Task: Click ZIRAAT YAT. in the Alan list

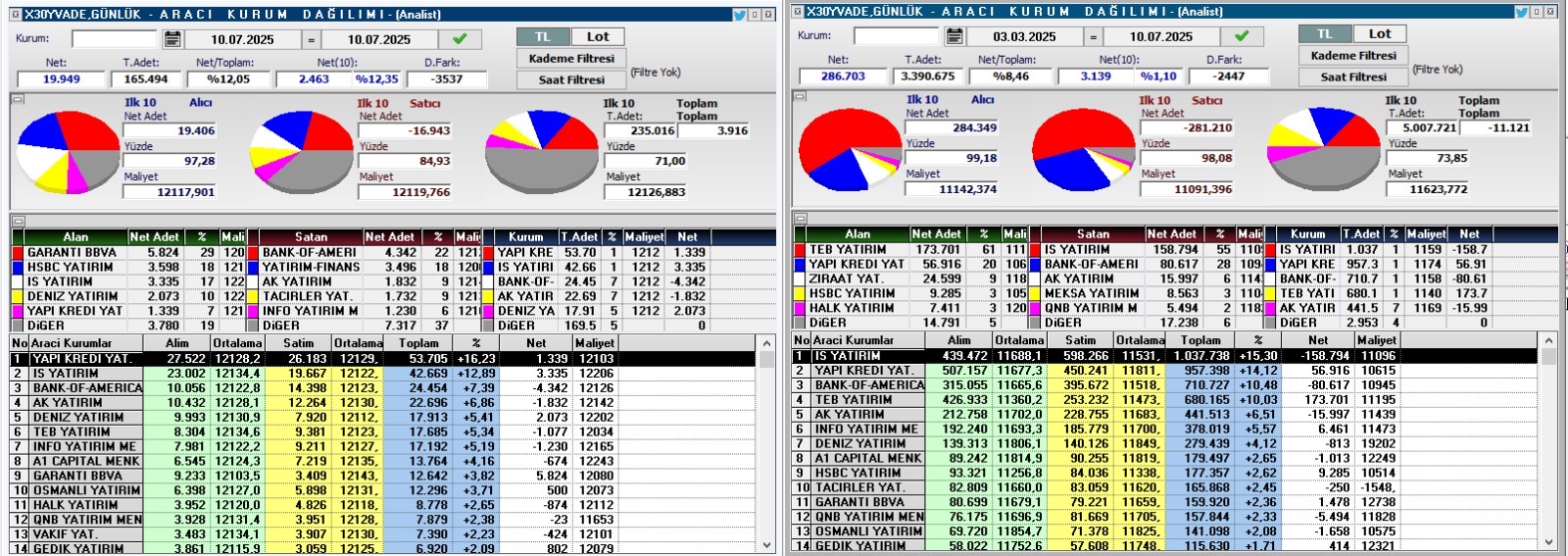Action: pos(847,278)
